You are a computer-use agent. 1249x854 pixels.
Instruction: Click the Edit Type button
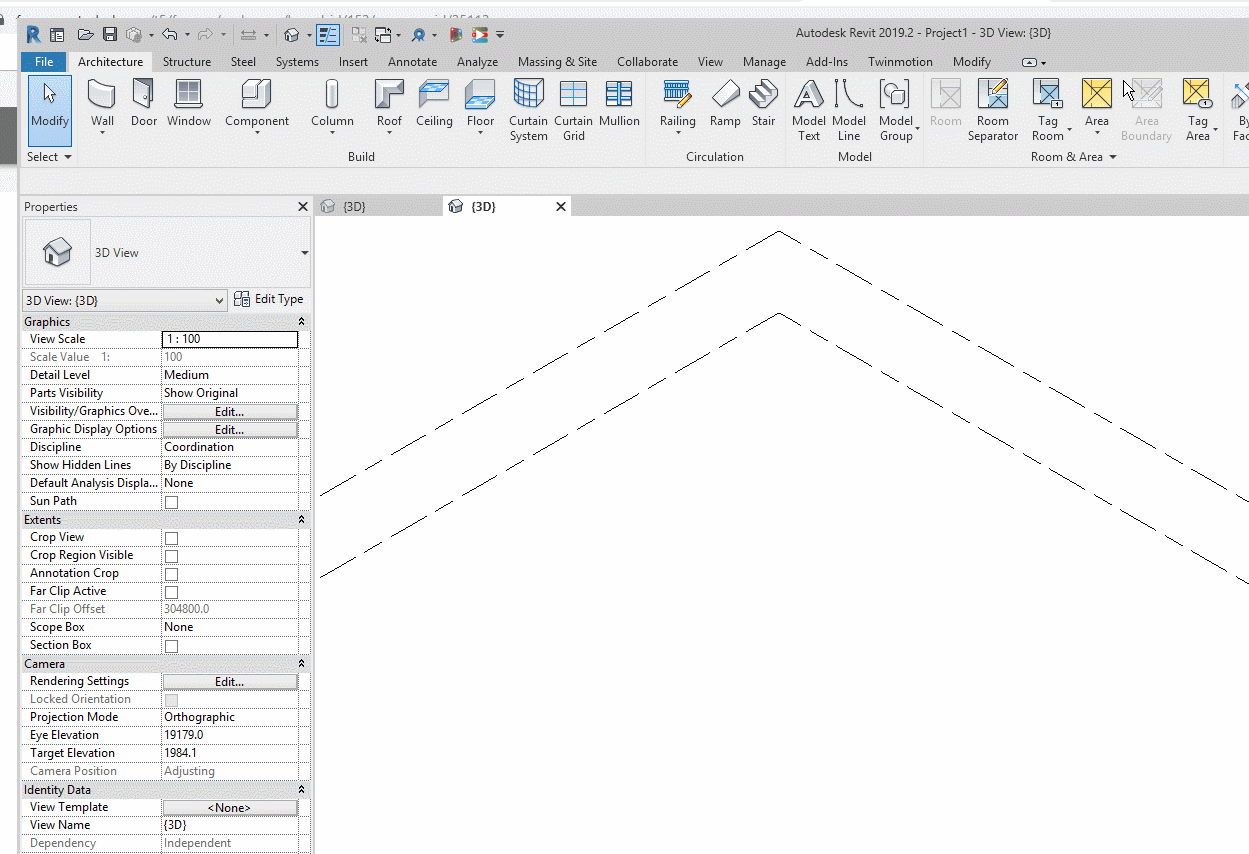[269, 299]
